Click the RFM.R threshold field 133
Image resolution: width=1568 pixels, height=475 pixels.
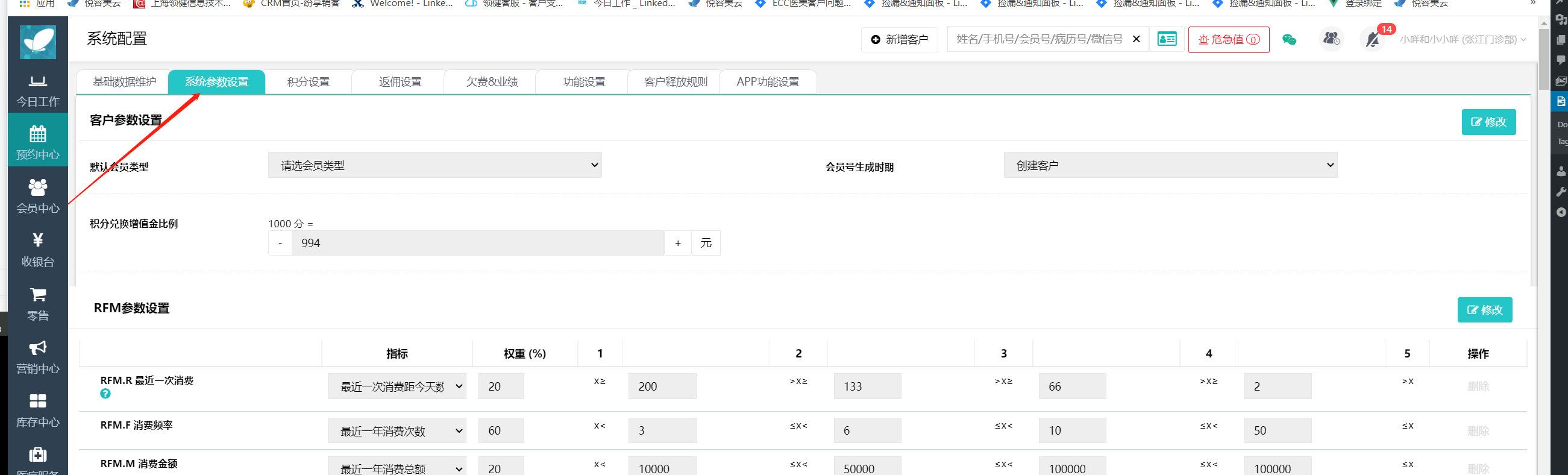[867, 386]
